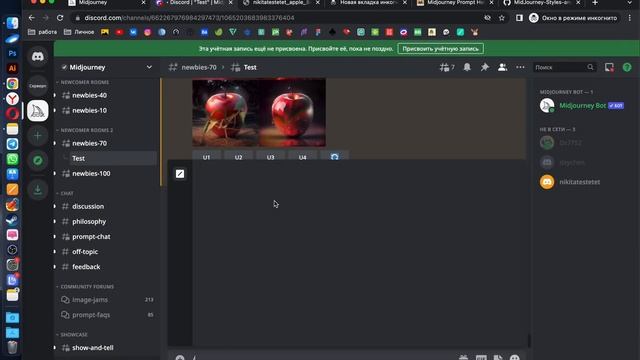Collapse the COMMUNITY FORUMS category
Screen dimensions: 640x360
point(85,287)
